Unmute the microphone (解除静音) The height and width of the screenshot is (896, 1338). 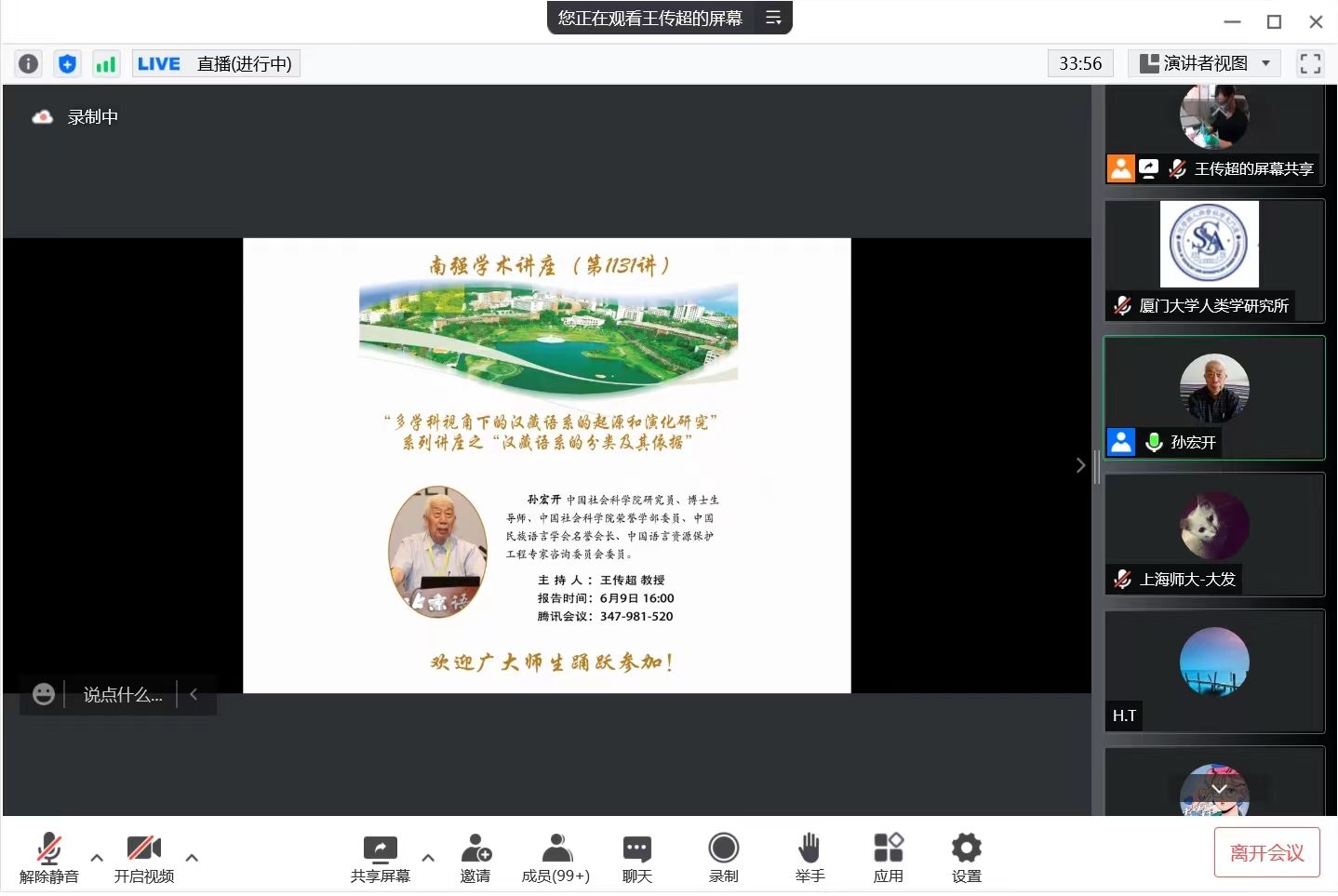click(x=49, y=858)
